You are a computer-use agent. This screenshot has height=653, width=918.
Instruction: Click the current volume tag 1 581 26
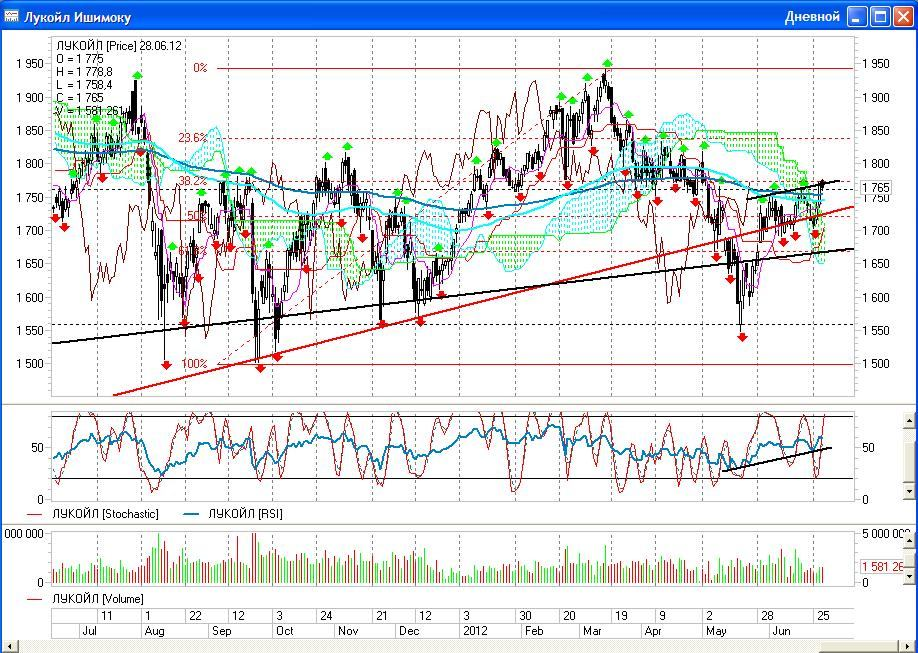click(x=883, y=566)
